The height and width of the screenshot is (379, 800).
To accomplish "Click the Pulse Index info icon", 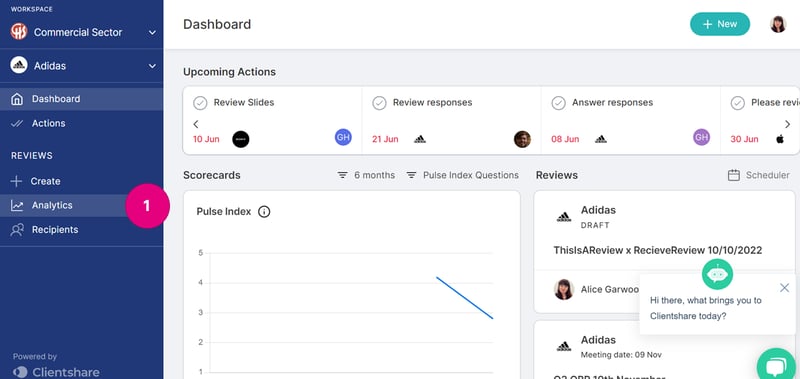I will click(x=264, y=212).
